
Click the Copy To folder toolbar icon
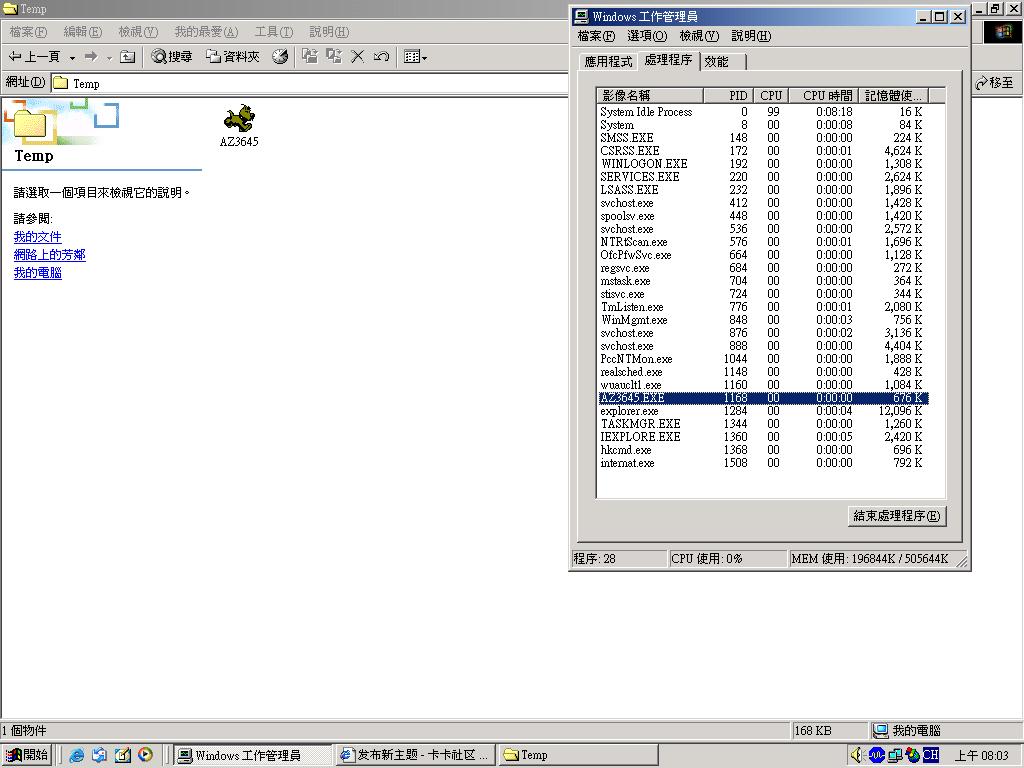(x=334, y=57)
